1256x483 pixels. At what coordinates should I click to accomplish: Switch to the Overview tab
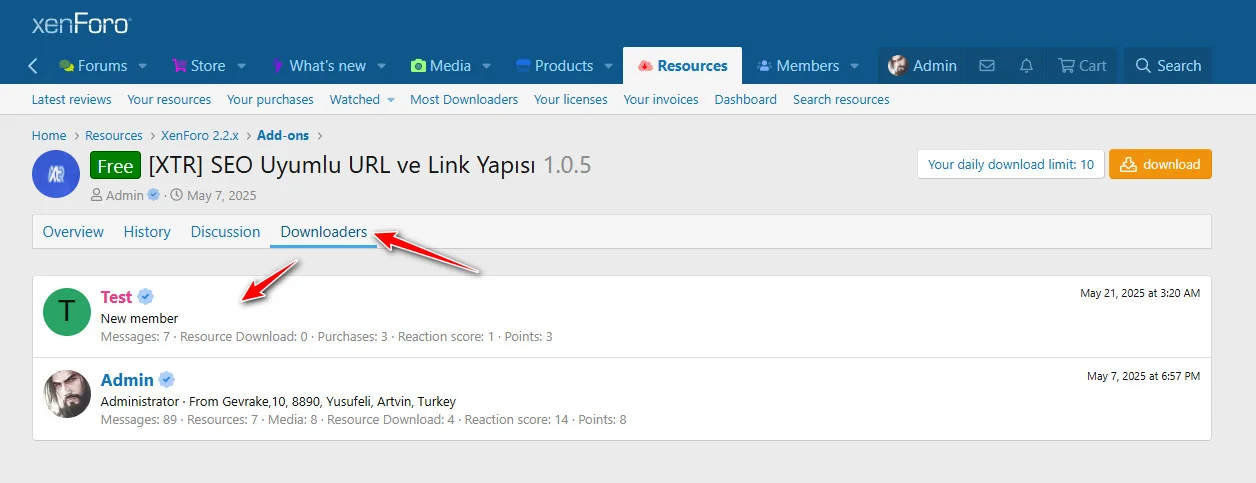[73, 231]
